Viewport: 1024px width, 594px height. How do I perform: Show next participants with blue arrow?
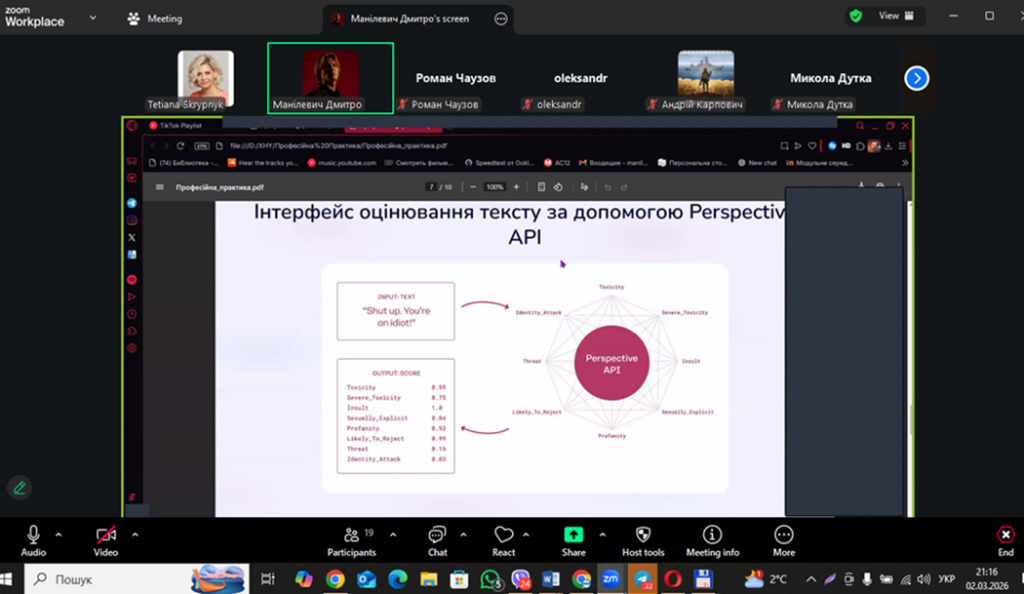pyautogui.click(x=916, y=78)
